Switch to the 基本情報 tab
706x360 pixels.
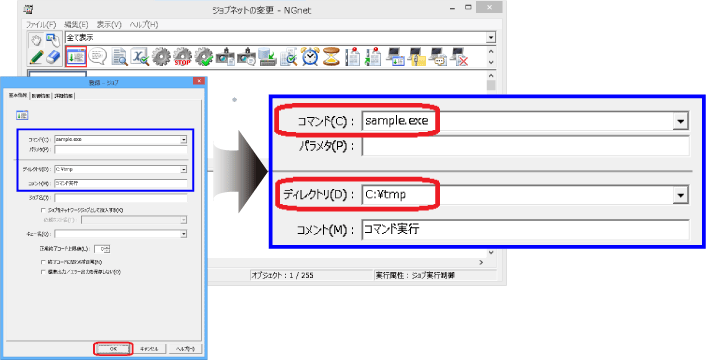coord(18,96)
